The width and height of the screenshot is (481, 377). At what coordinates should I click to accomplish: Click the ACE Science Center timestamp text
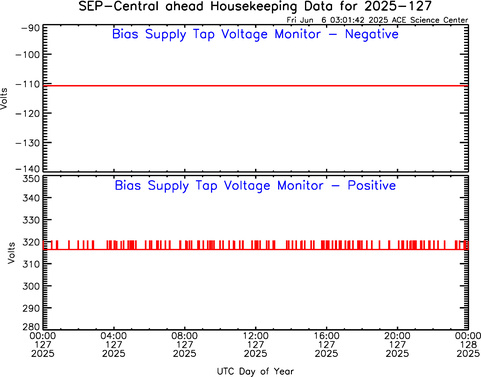tap(377, 20)
